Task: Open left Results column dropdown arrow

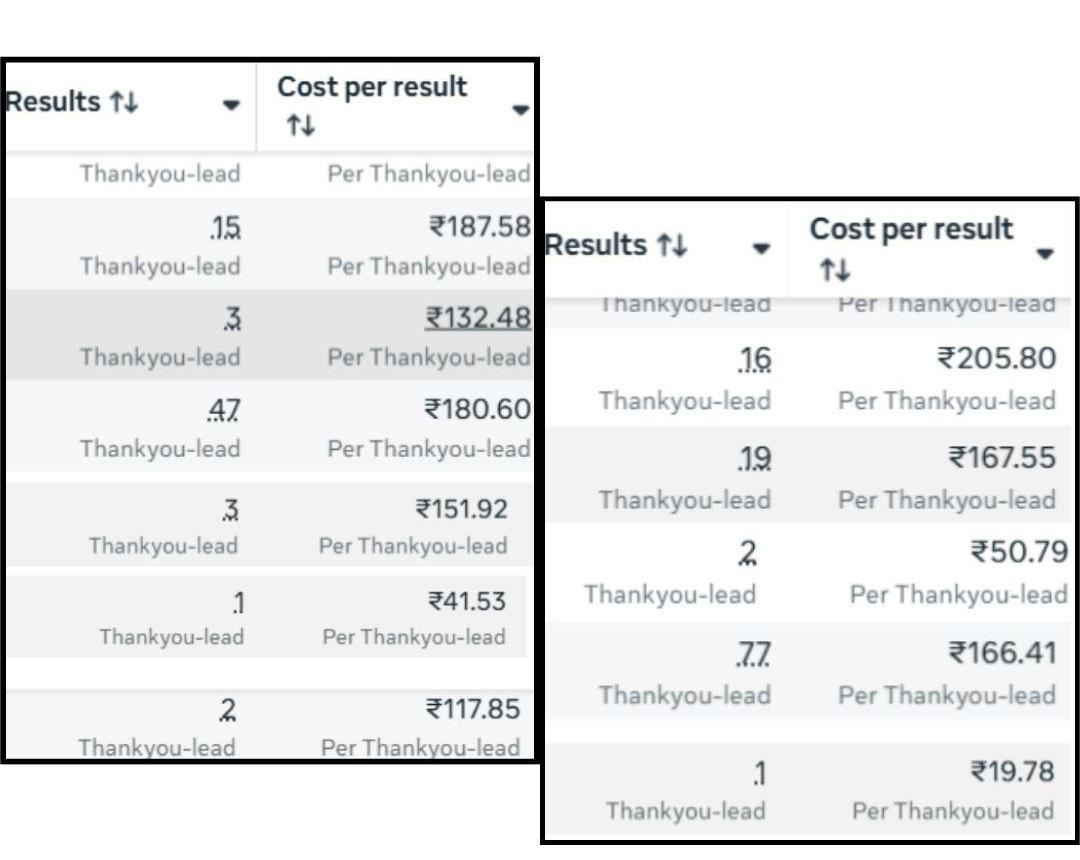Action: tap(231, 104)
